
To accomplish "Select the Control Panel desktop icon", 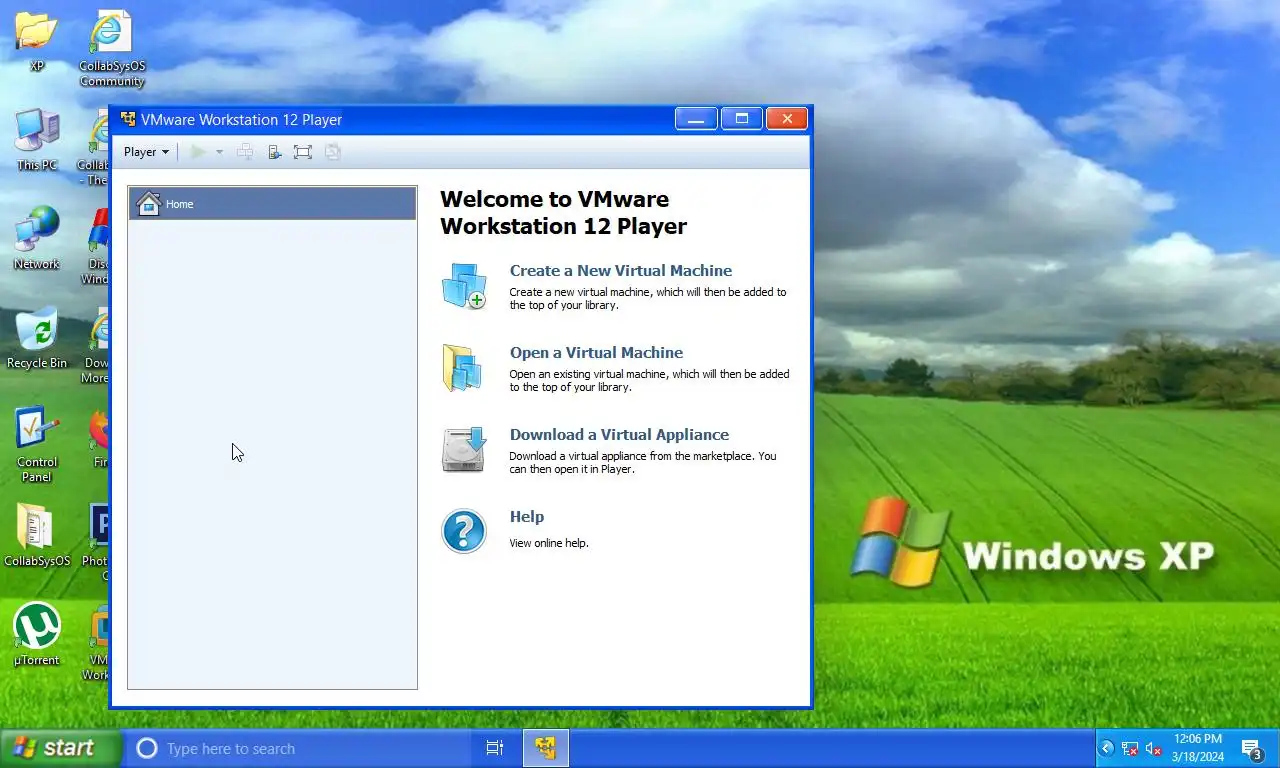I will [x=37, y=444].
